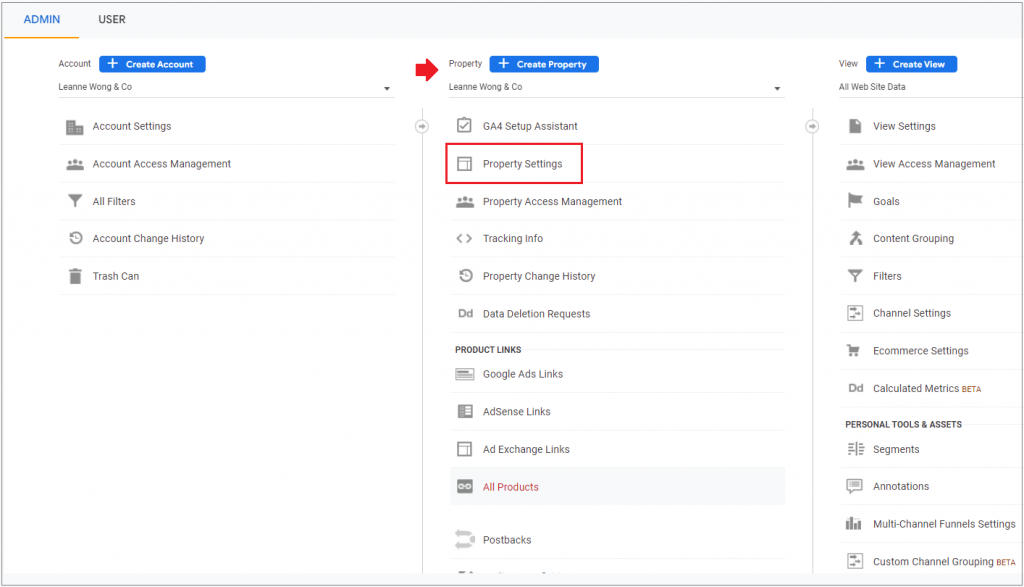
Task: Click the Ecommerce Settings cart icon
Action: pyautogui.click(x=853, y=351)
